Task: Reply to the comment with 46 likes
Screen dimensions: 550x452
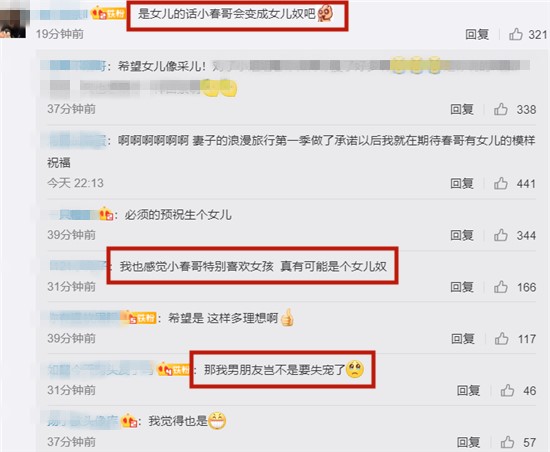Action: click(x=468, y=391)
